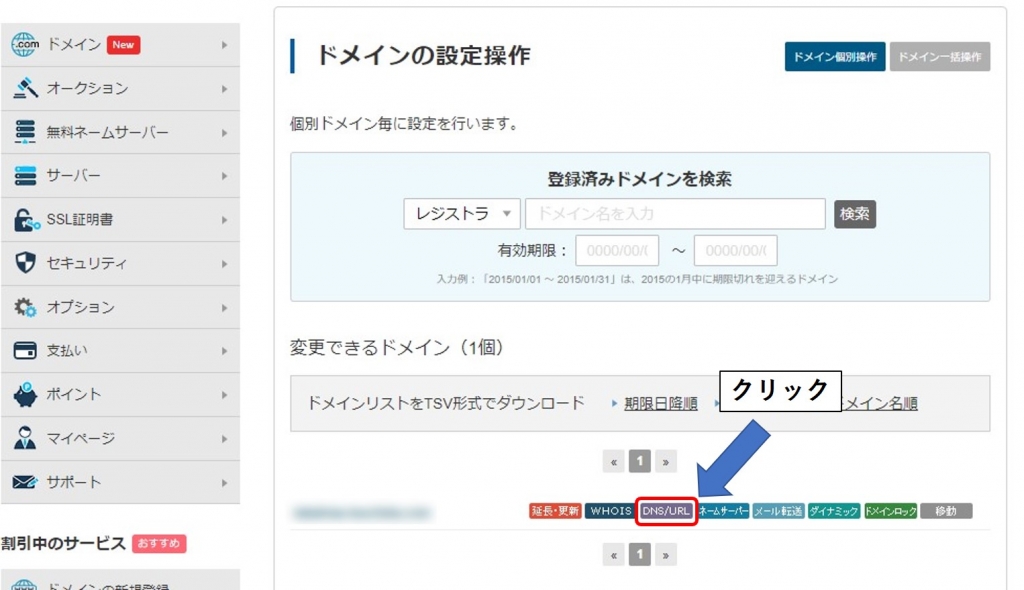Viewport: 1024px width, 590px height.
Task: Click the DNS/URL button
Action: click(x=665, y=511)
